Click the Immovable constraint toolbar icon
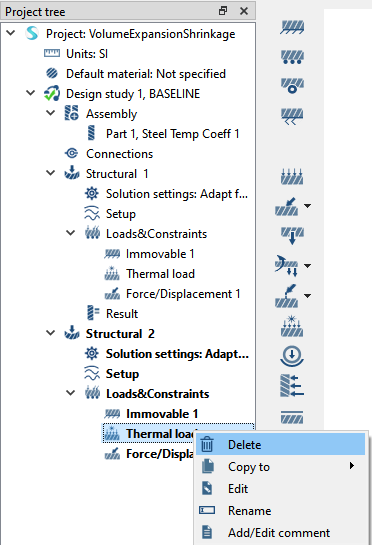The height and width of the screenshot is (545, 372). 292,27
